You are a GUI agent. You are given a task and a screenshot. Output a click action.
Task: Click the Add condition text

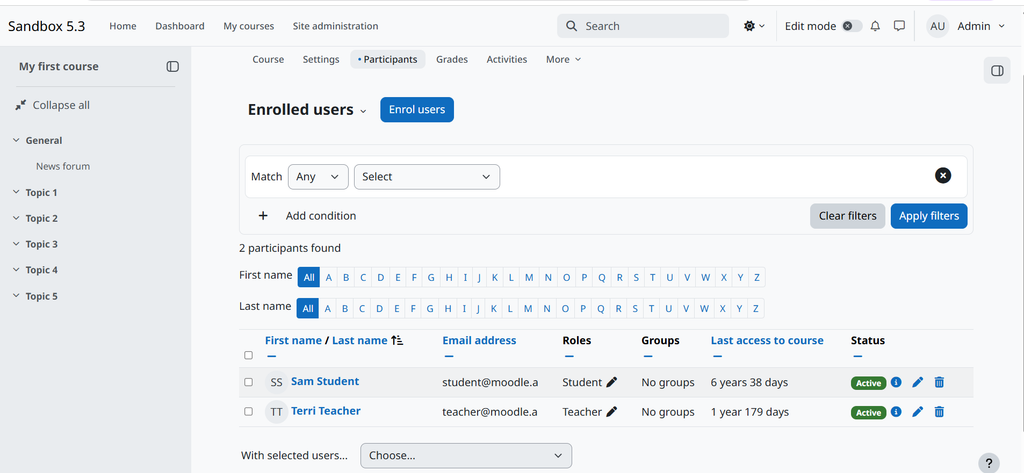321,216
